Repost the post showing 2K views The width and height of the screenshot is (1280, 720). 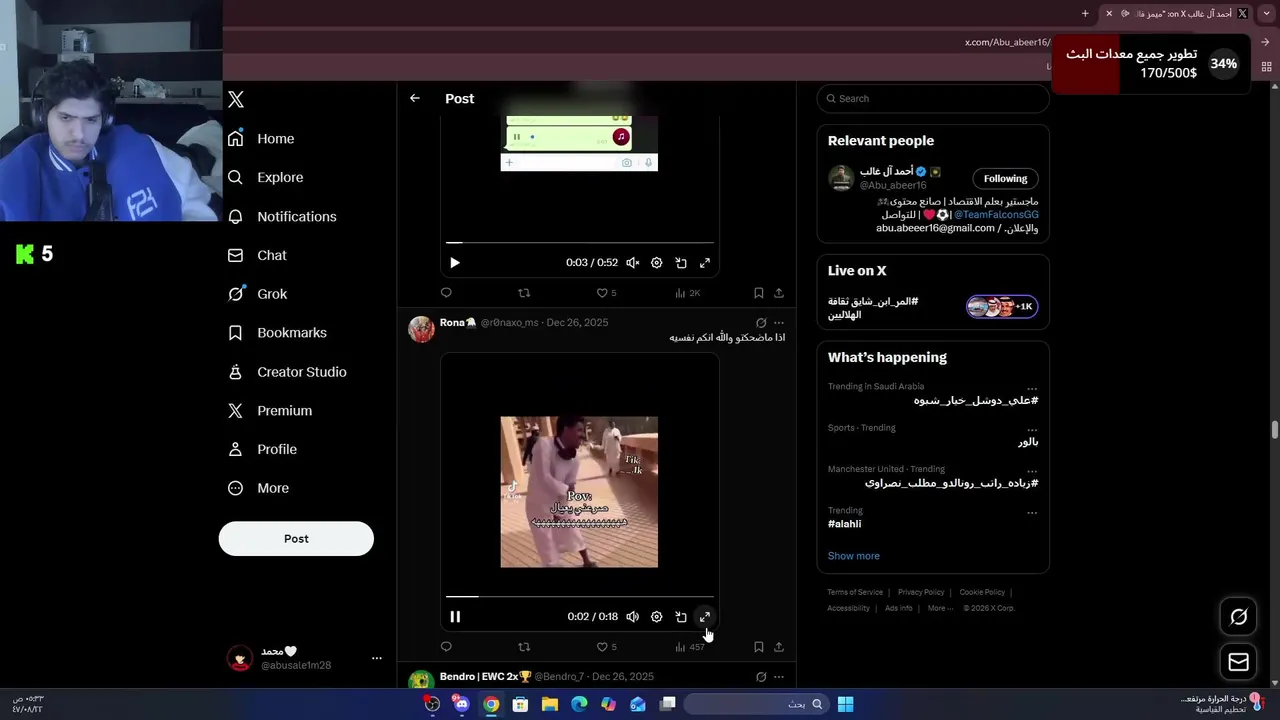pyautogui.click(x=524, y=293)
